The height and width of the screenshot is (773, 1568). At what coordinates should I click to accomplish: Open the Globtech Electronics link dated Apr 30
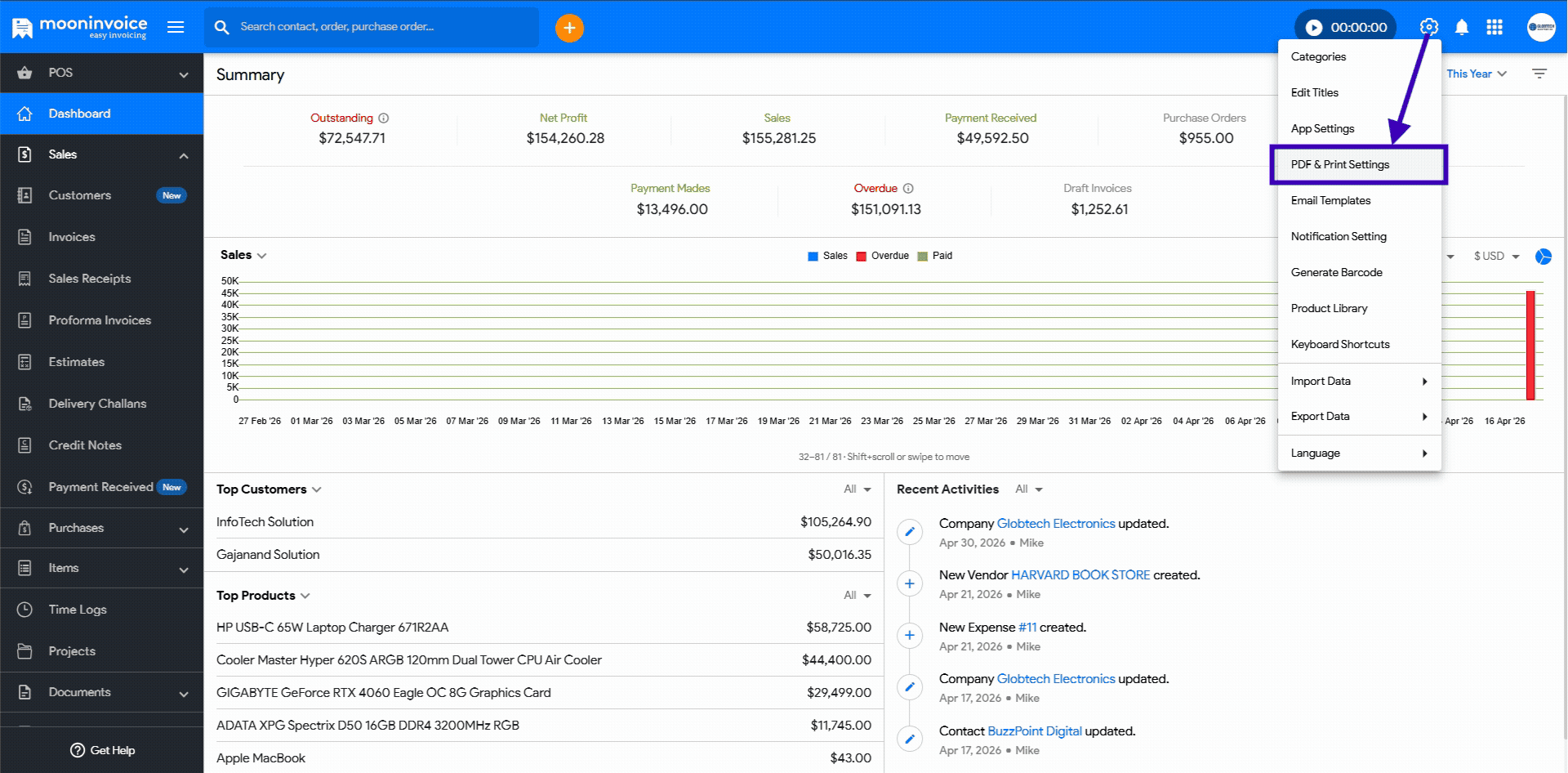pos(1055,524)
